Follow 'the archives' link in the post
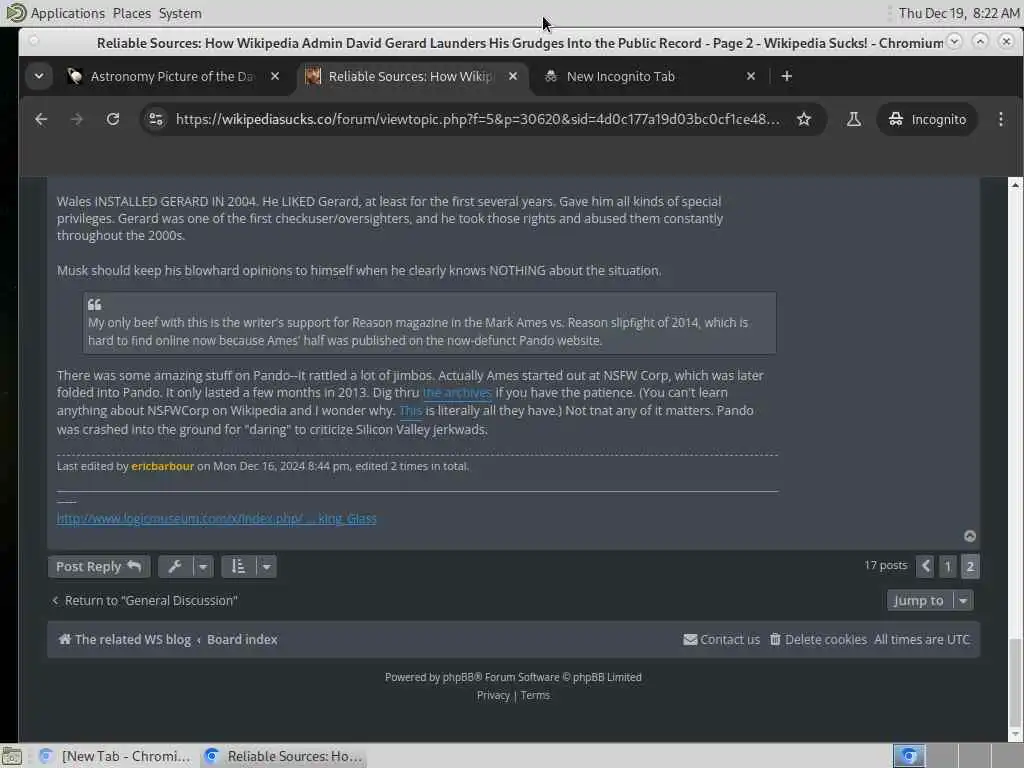 [457, 392]
